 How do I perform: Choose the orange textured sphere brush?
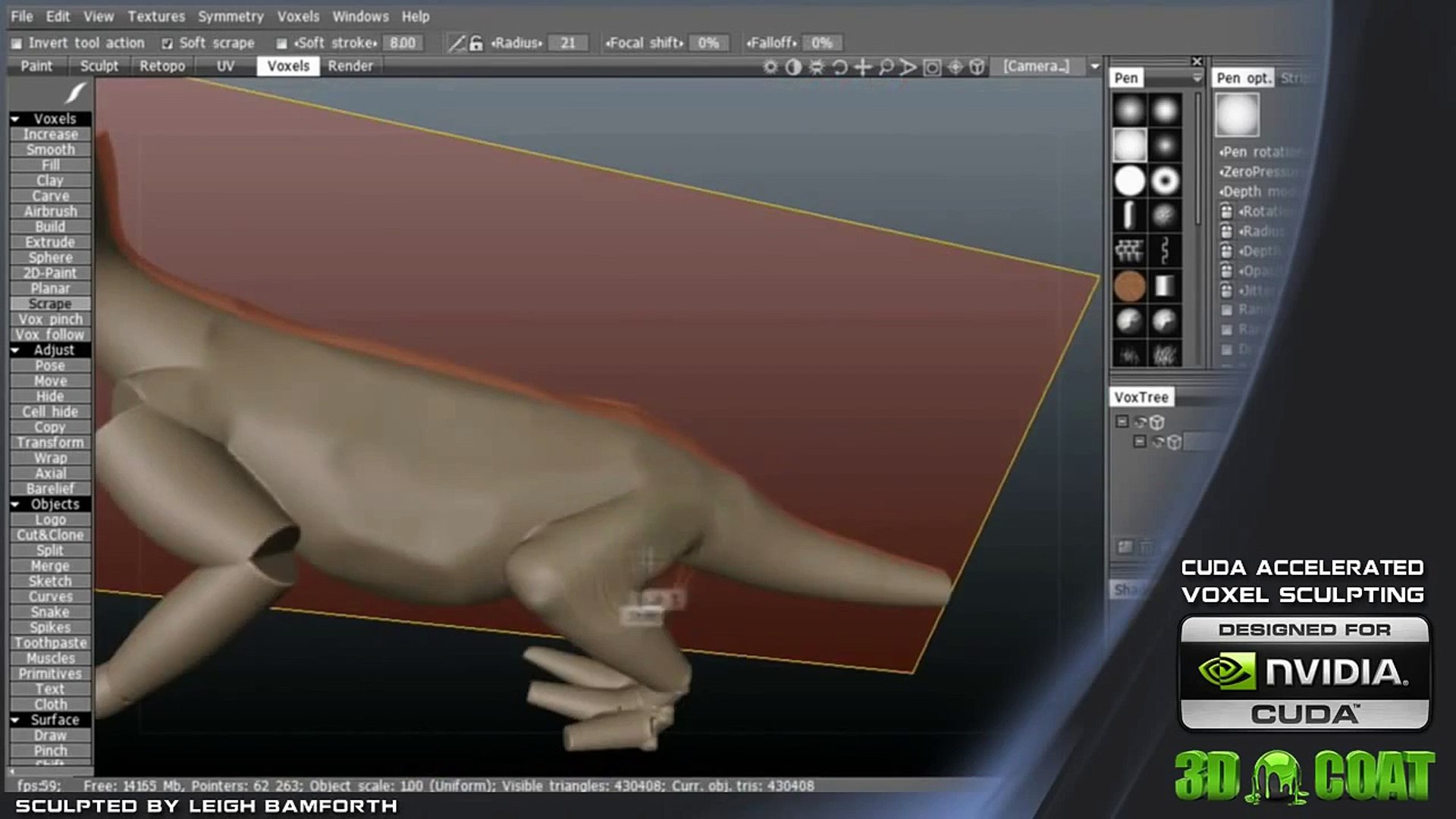[x=1129, y=287]
